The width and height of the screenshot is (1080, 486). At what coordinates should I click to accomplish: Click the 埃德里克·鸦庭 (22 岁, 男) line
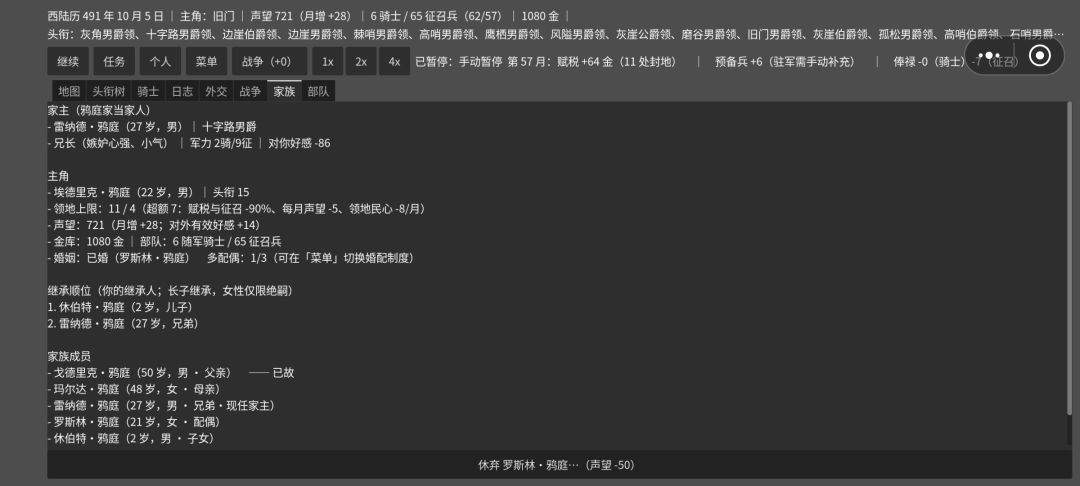[x=149, y=192]
